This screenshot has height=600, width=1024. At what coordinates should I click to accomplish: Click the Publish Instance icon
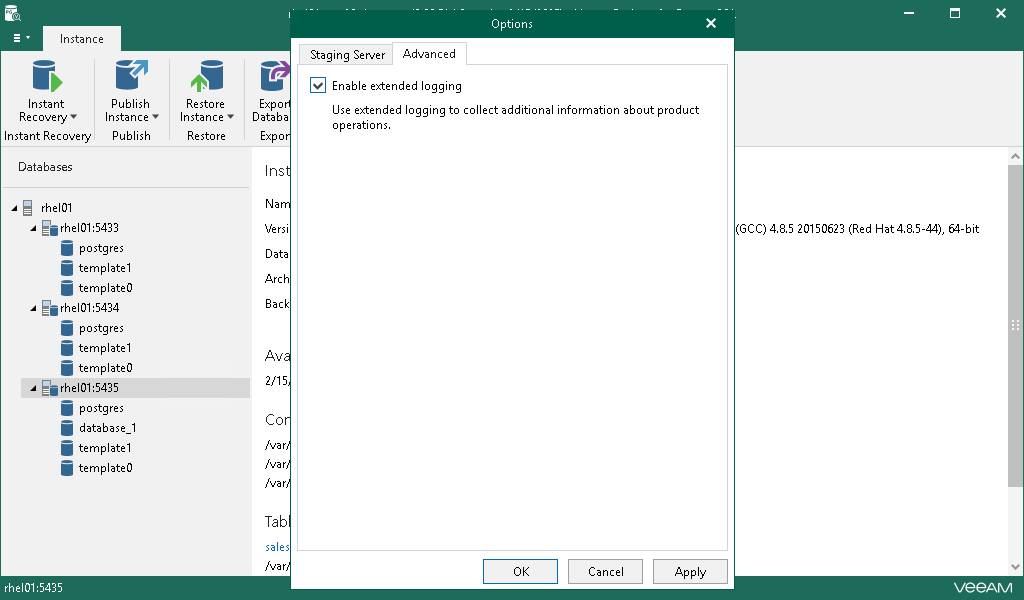coord(131,78)
